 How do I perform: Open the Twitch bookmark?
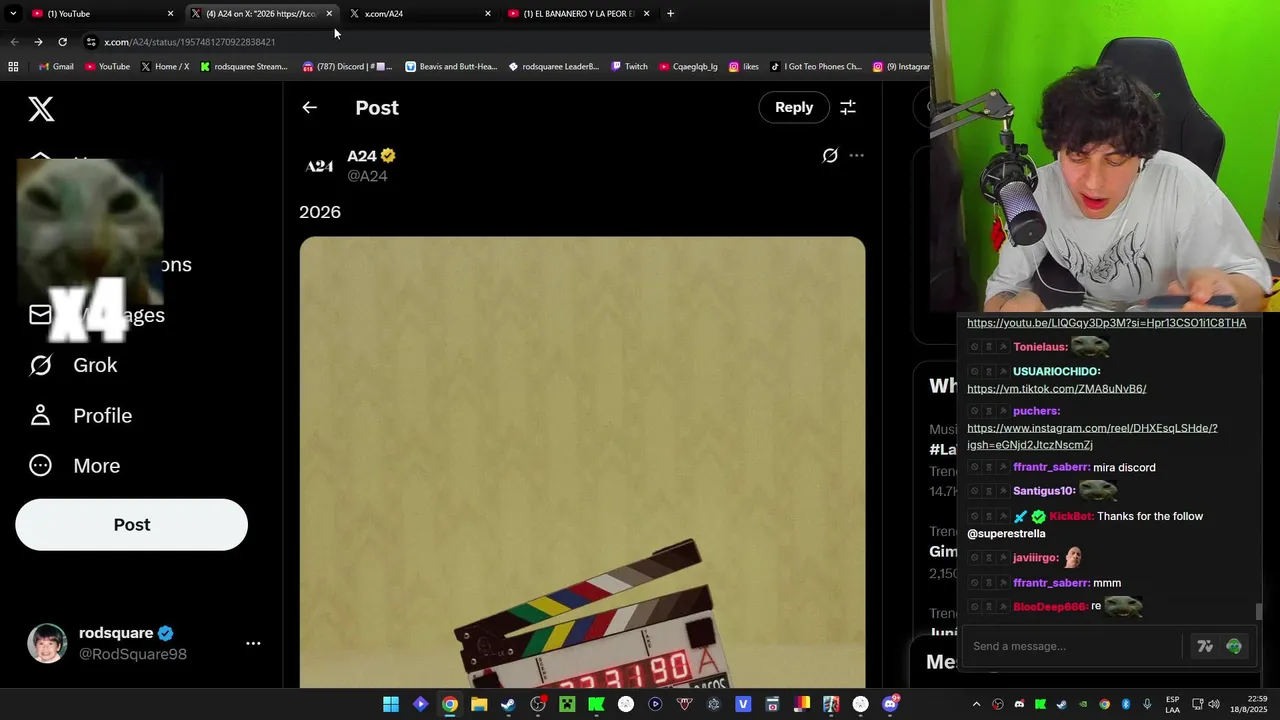click(x=629, y=67)
